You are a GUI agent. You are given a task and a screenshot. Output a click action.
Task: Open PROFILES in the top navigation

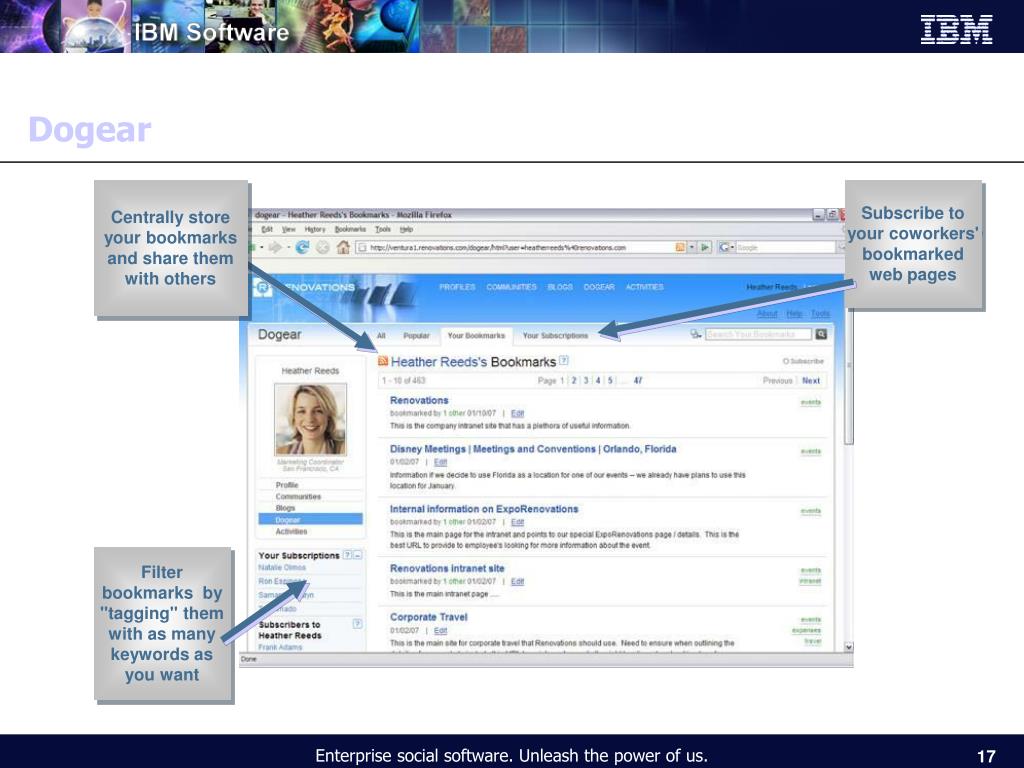[457, 287]
